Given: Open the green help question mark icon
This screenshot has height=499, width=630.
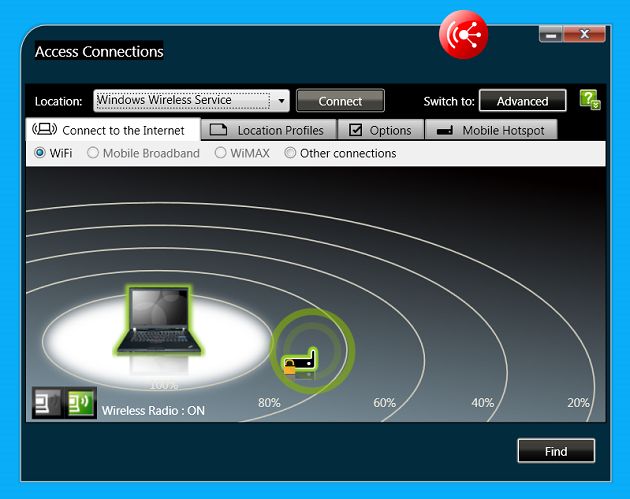Looking at the screenshot, I should 590,100.
